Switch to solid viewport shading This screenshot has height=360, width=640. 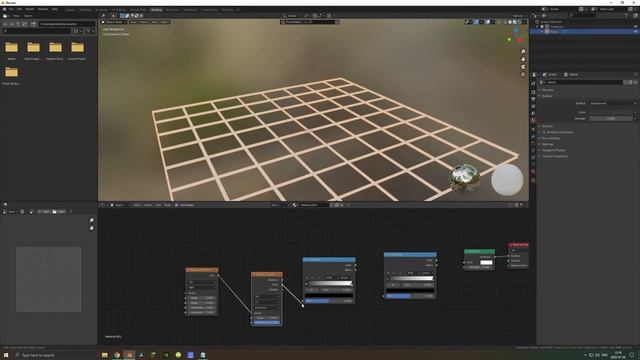[510, 22]
